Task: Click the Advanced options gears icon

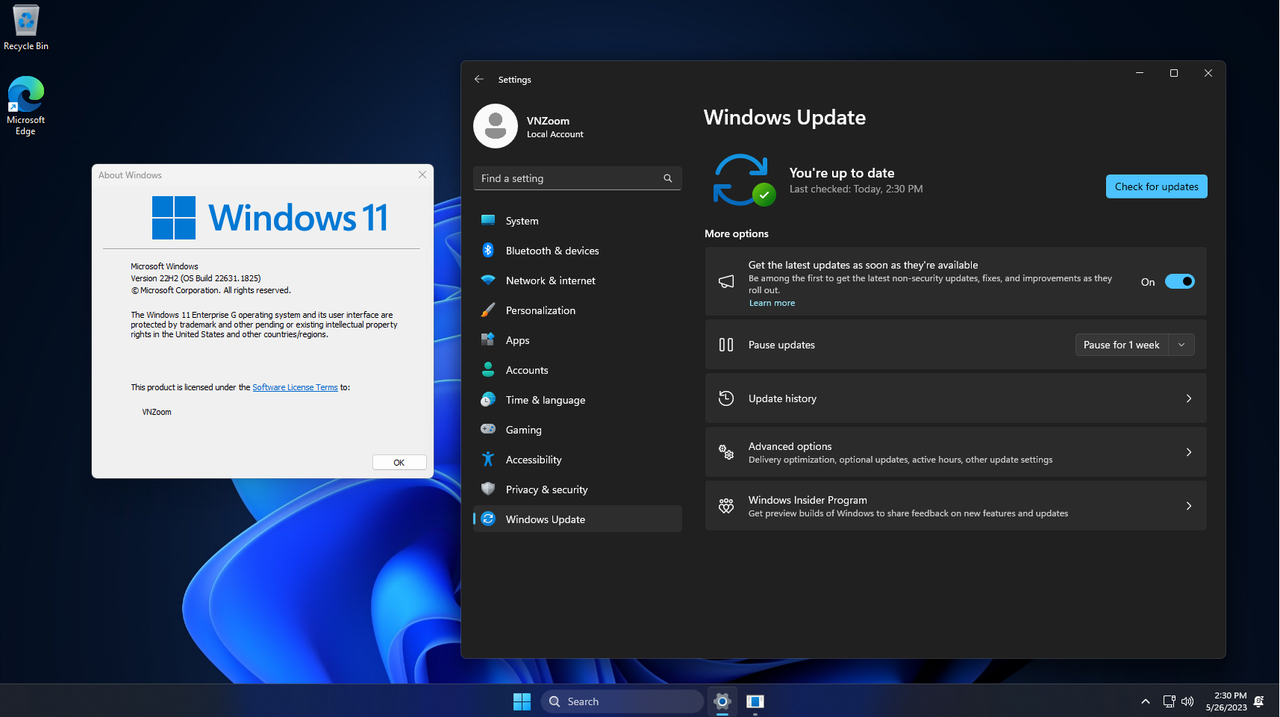Action: tap(727, 452)
